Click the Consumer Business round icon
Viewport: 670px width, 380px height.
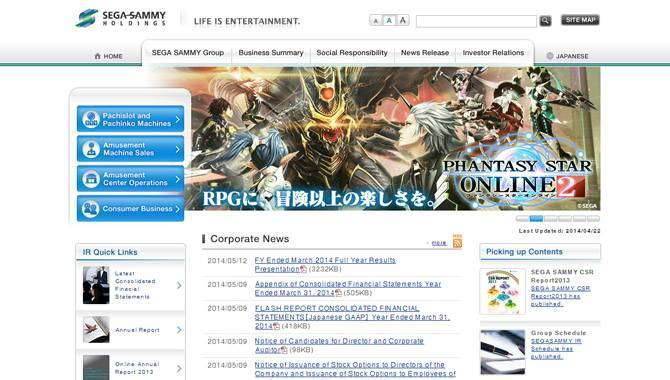coord(91,209)
